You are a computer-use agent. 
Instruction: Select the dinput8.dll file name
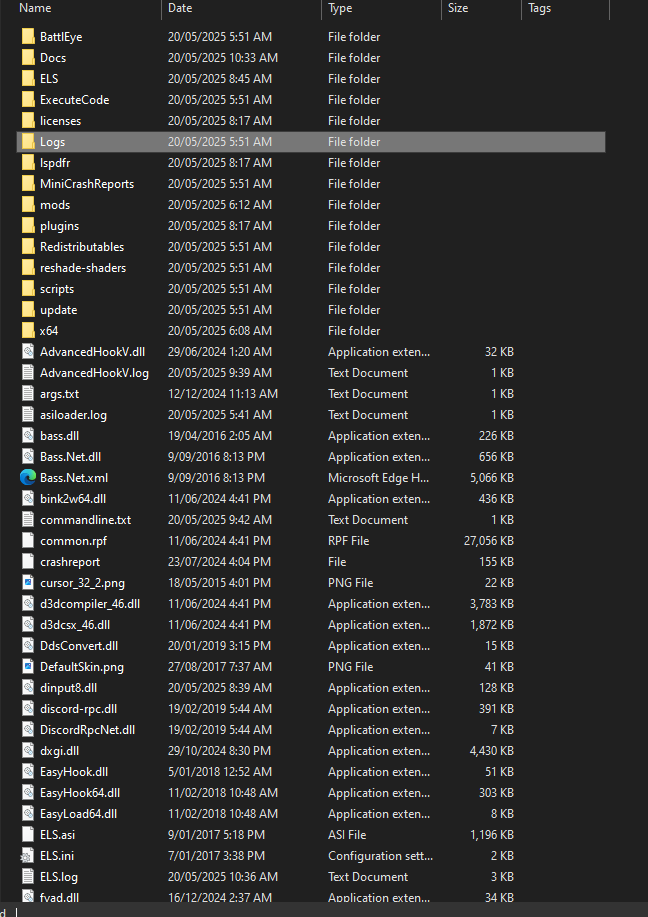[x=68, y=688]
